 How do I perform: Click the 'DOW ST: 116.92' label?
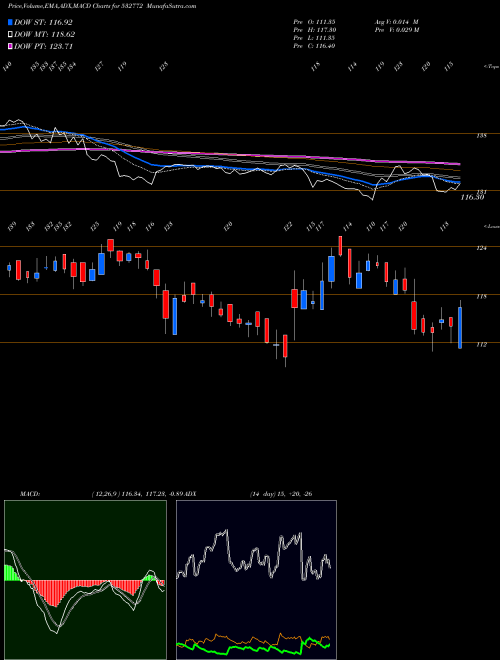(x=43, y=22)
